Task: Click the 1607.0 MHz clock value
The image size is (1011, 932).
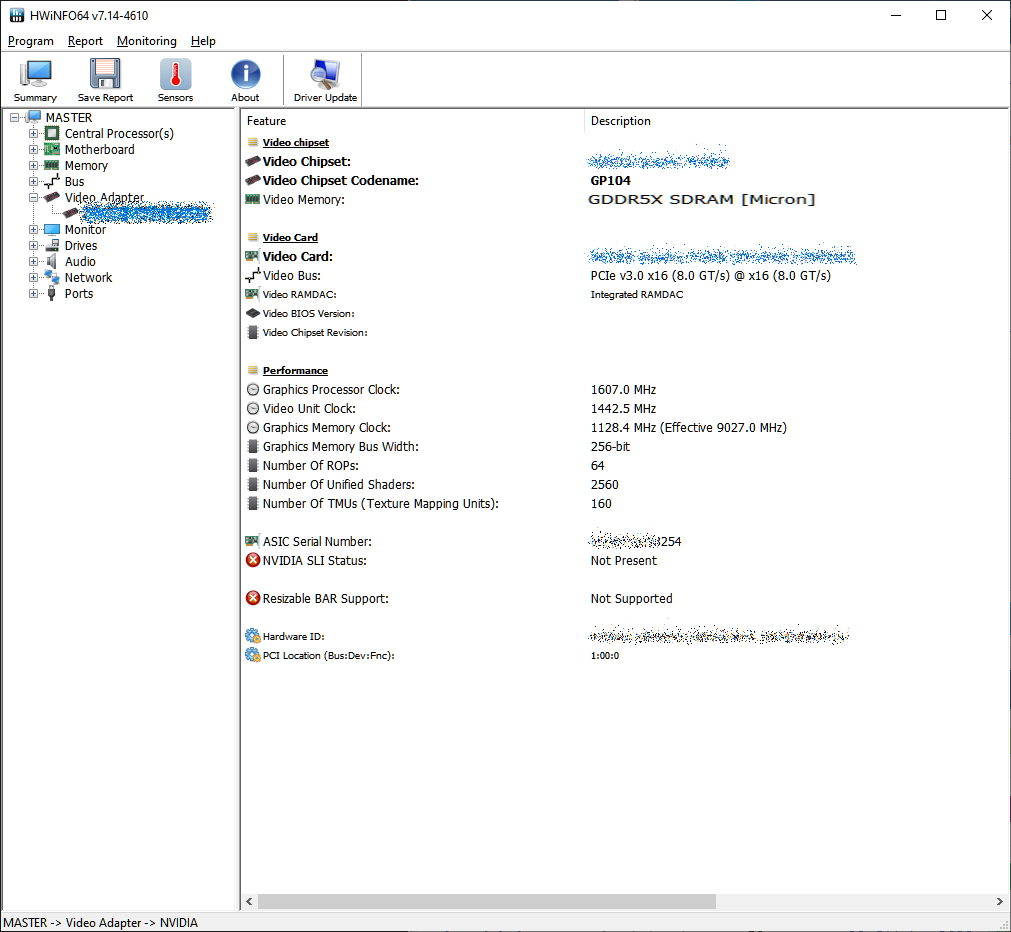Action: click(623, 390)
